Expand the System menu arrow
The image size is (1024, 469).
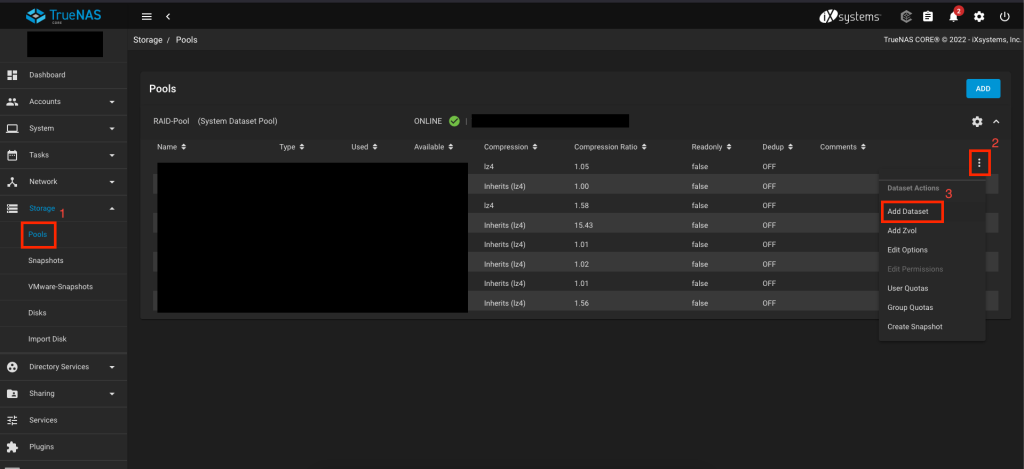click(112, 129)
